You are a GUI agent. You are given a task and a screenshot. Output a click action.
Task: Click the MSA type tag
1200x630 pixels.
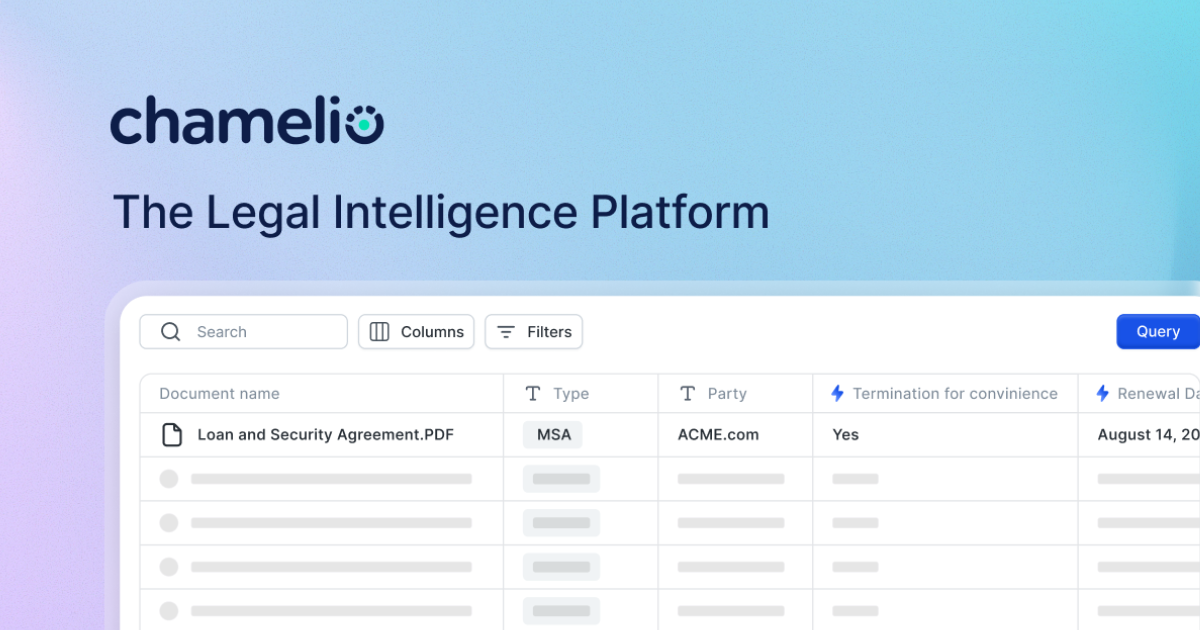(551, 434)
